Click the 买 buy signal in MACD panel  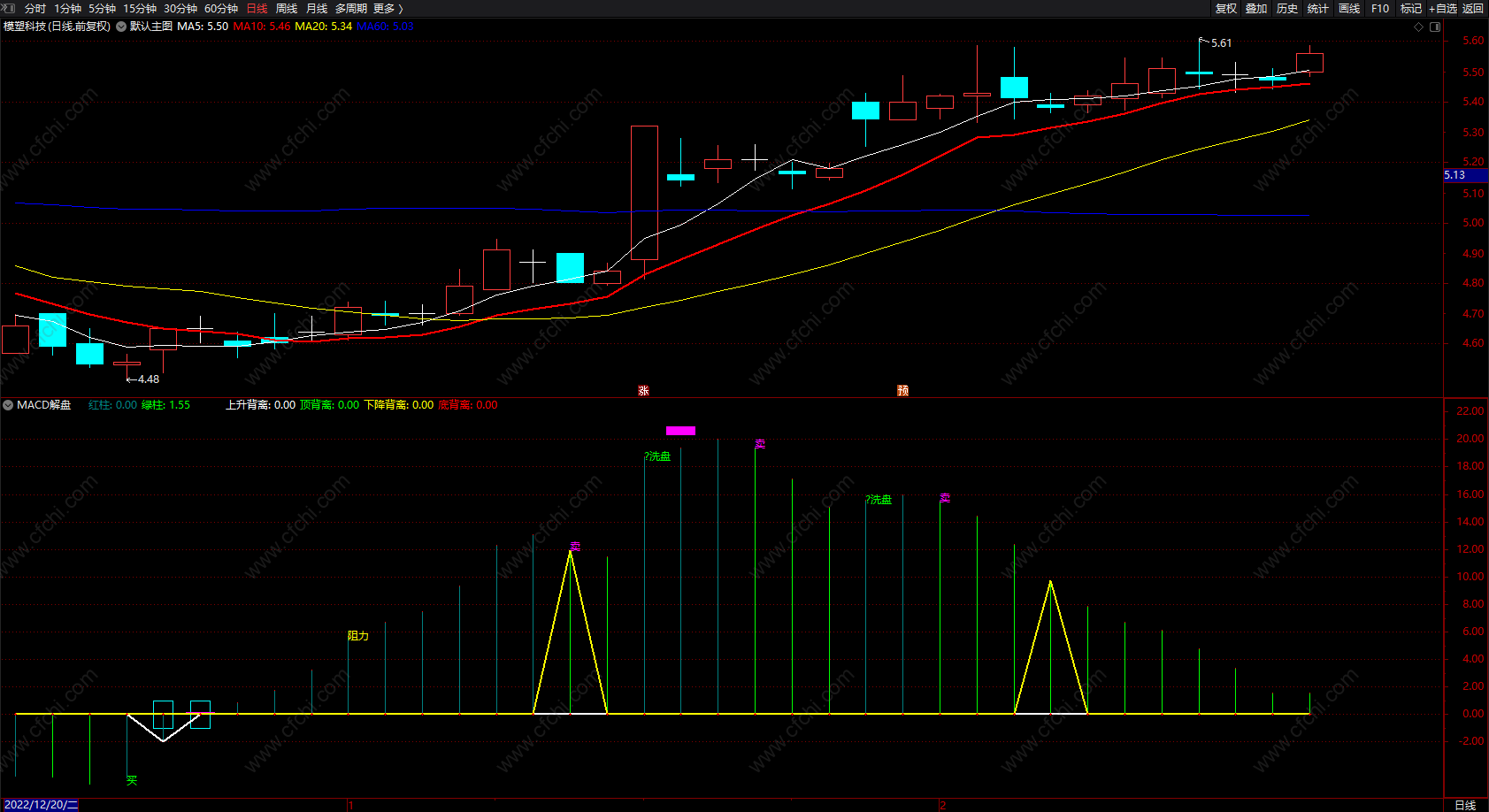[132, 780]
